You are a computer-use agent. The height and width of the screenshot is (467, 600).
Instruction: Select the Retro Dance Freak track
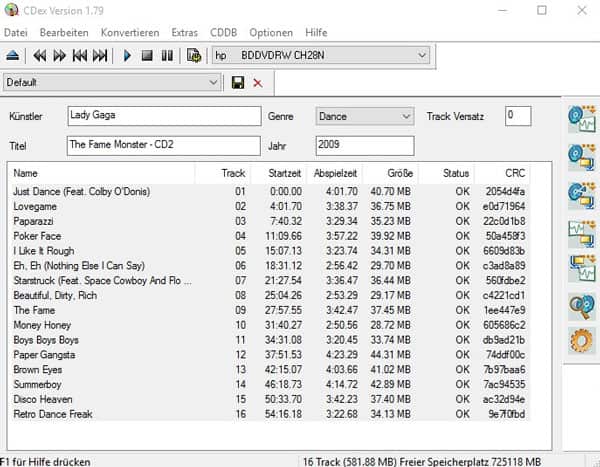pyautogui.click(x=269, y=414)
